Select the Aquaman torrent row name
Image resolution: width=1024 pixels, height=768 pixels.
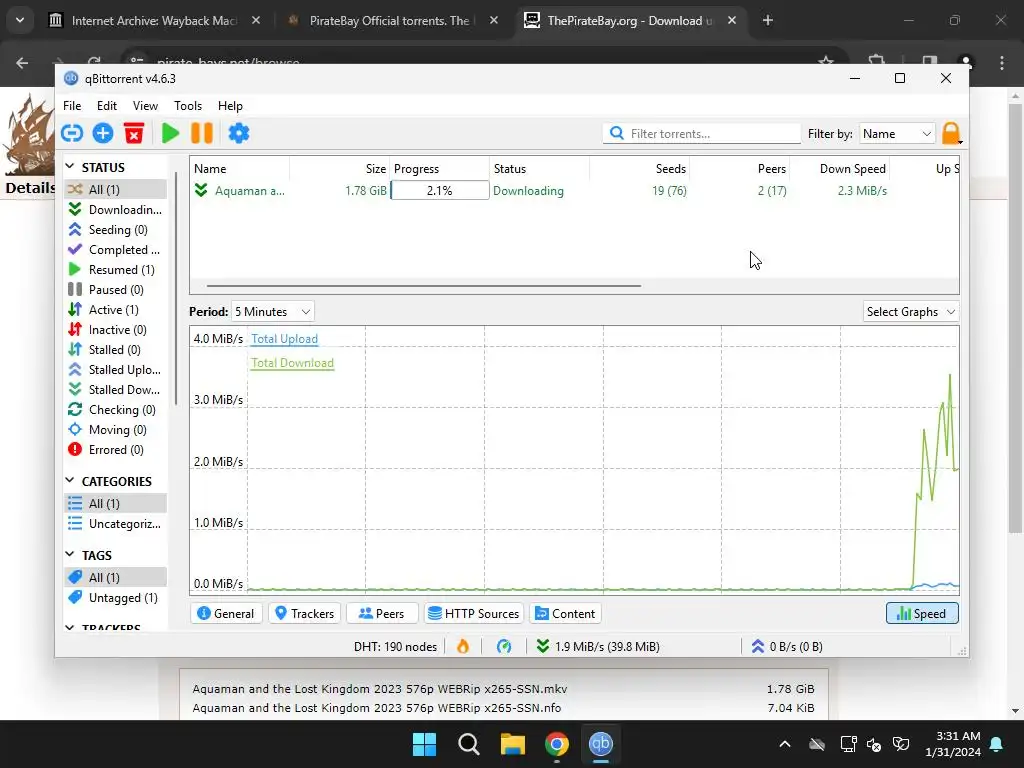pyautogui.click(x=249, y=191)
